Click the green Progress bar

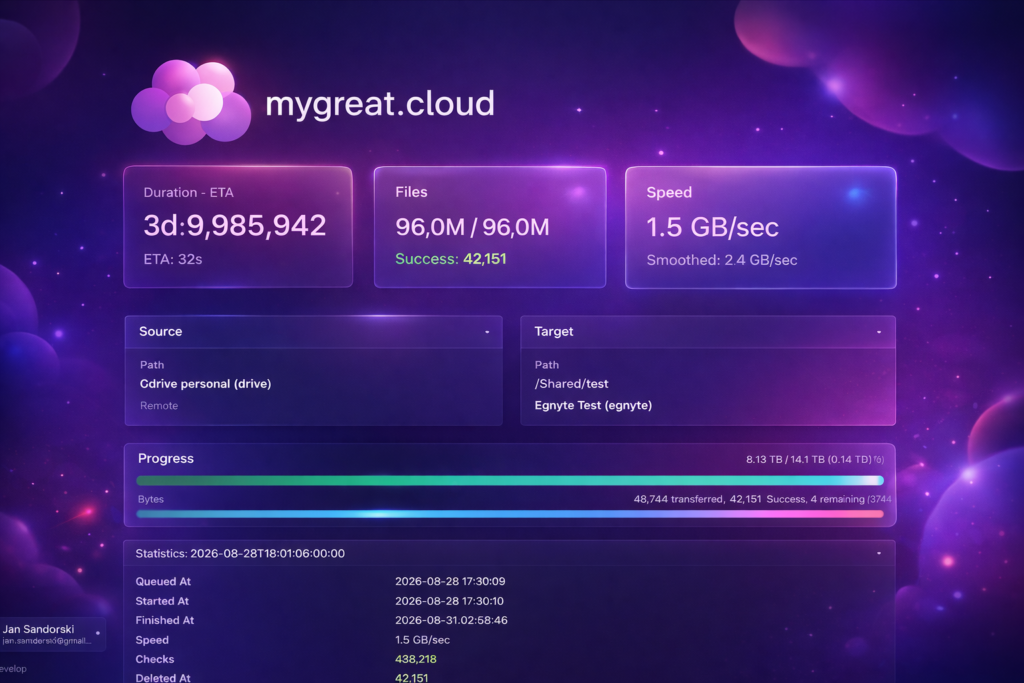point(509,480)
